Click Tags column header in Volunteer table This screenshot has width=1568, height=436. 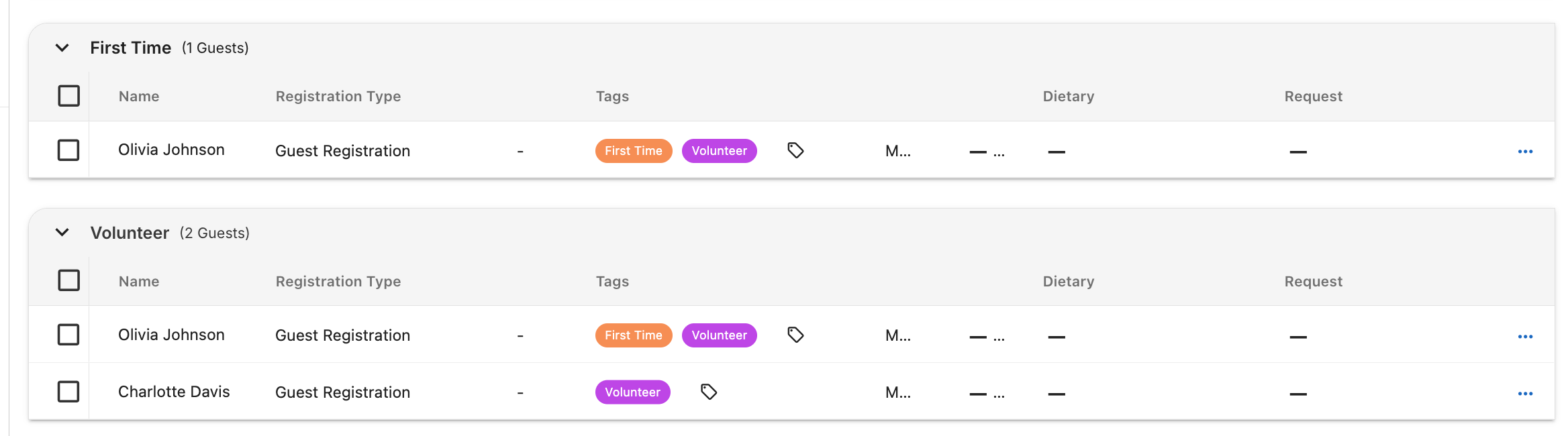(x=612, y=282)
